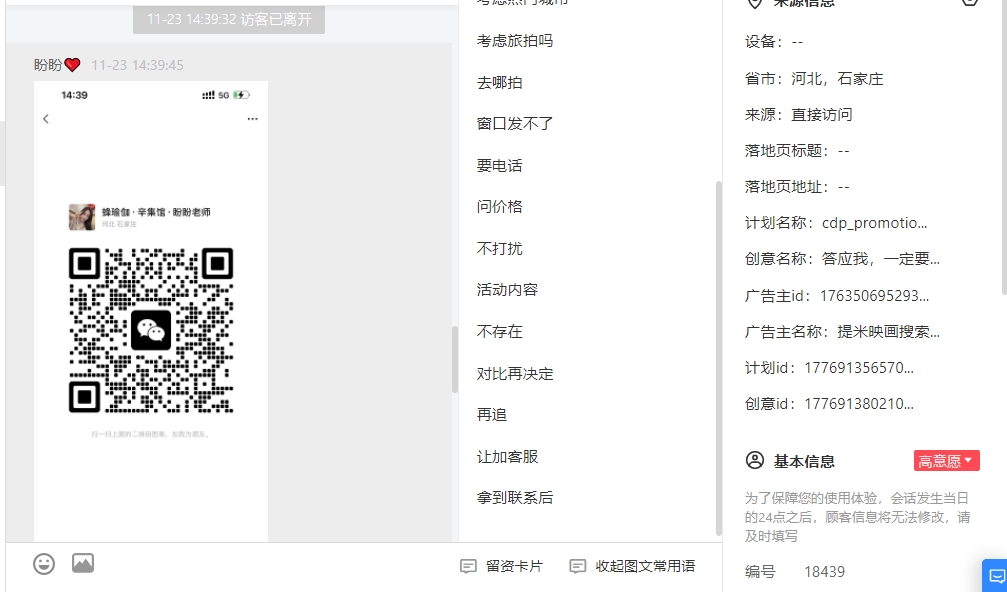Click the 广告主id value 176350695293...
Screen dimensions: 1007x592
[874, 296]
